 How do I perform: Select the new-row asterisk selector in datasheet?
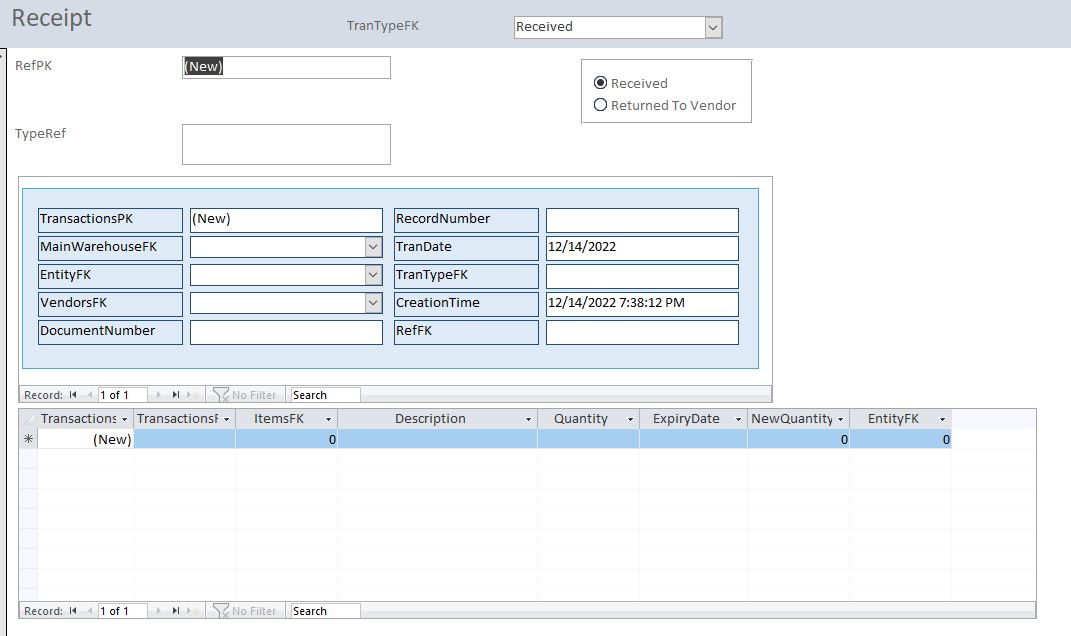pos(28,439)
